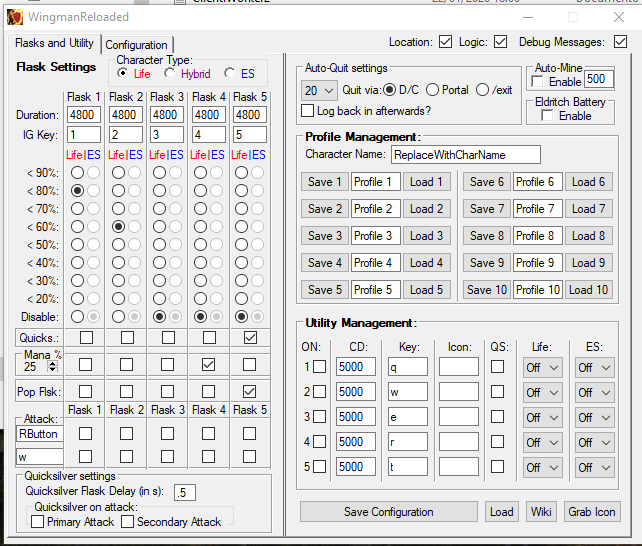Click the Load 3 profile button
Screen dimensions: 642x546
pyautogui.click(x=427, y=236)
